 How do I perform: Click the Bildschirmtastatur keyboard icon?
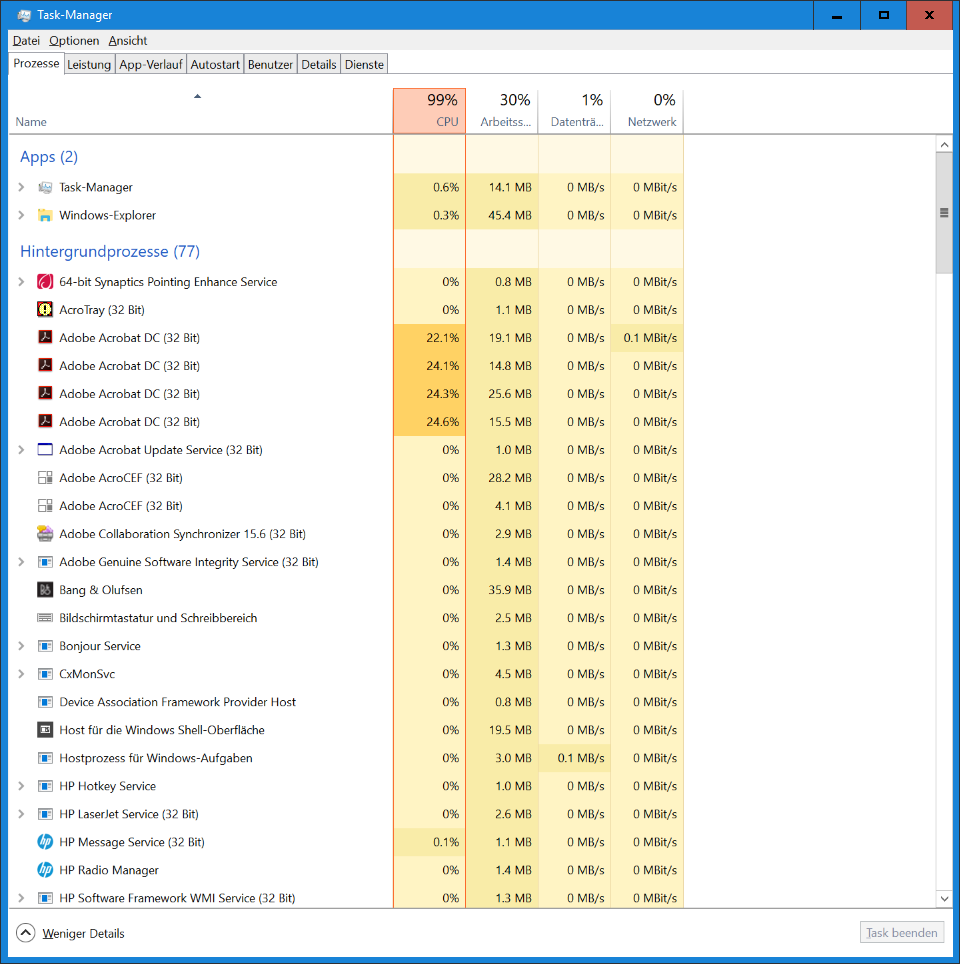(x=45, y=618)
